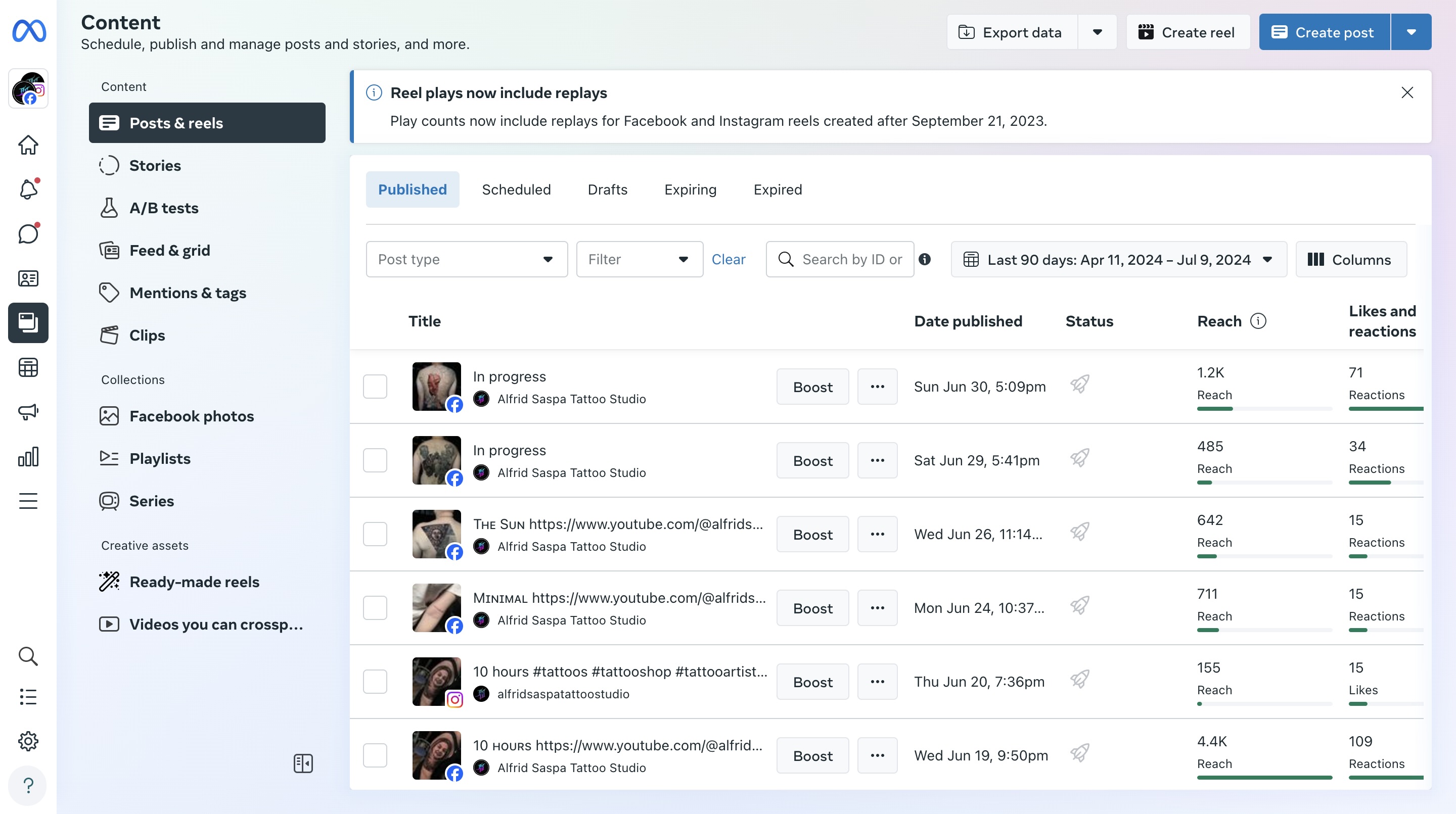
Task: Open the Help question mark icon
Action: click(x=28, y=785)
